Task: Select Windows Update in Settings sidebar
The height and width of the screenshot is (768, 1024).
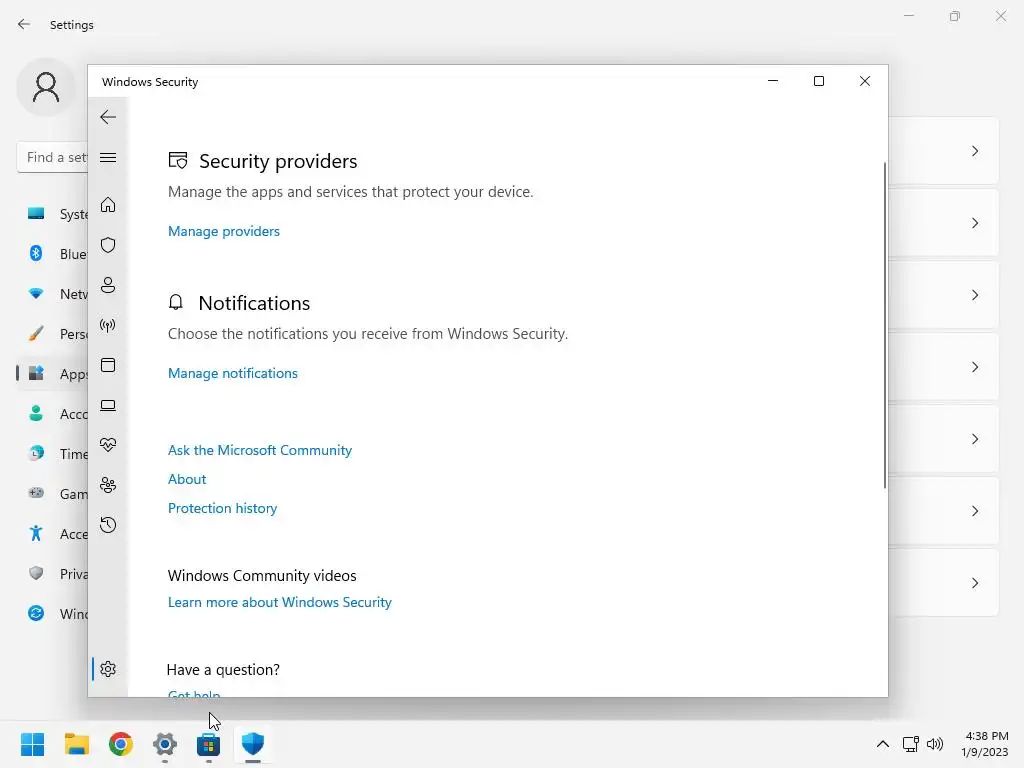Action: tap(52, 614)
